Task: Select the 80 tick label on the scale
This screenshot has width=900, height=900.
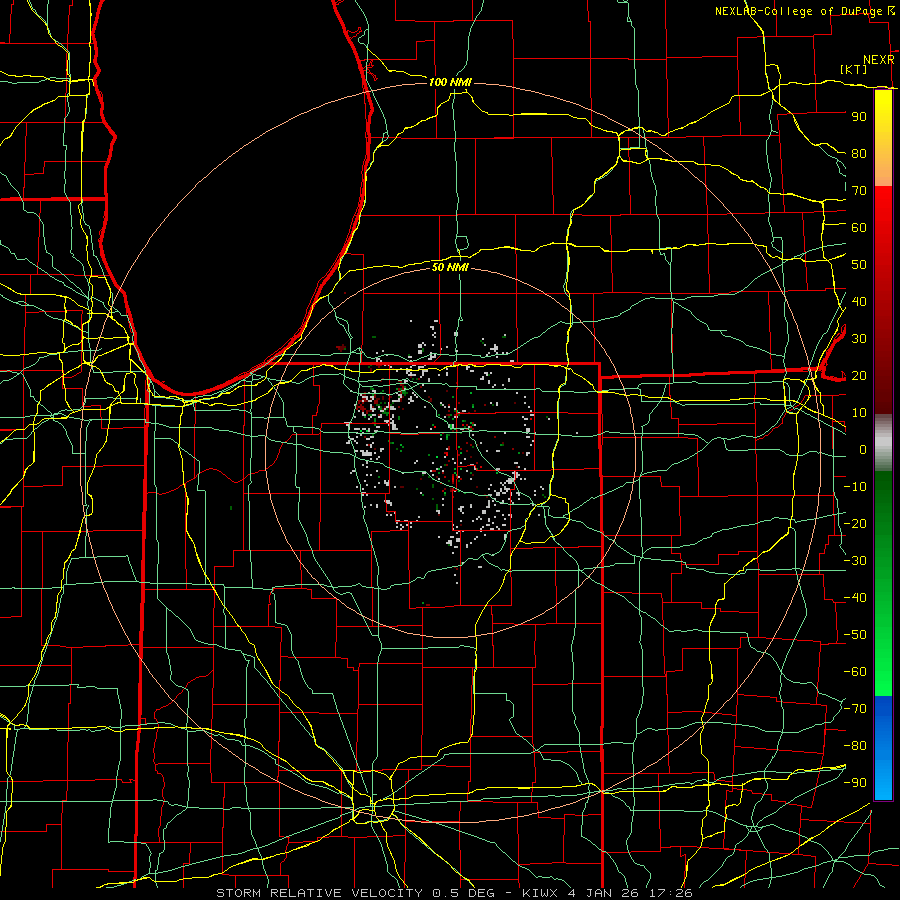Action: tap(859, 154)
